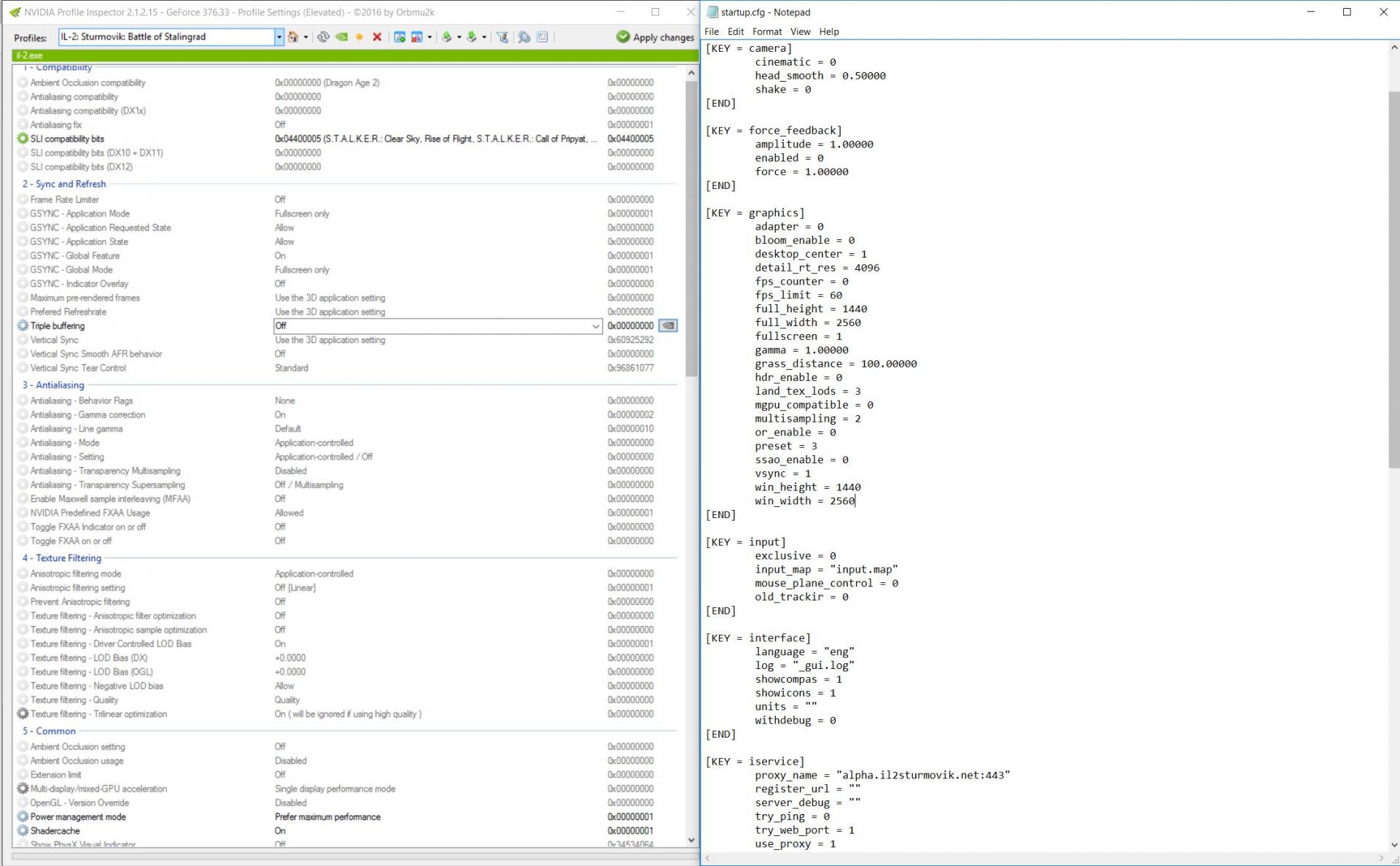Click the gear icon beside Shadercache setting
The width and height of the screenshot is (1400, 866).
pyautogui.click(x=23, y=831)
